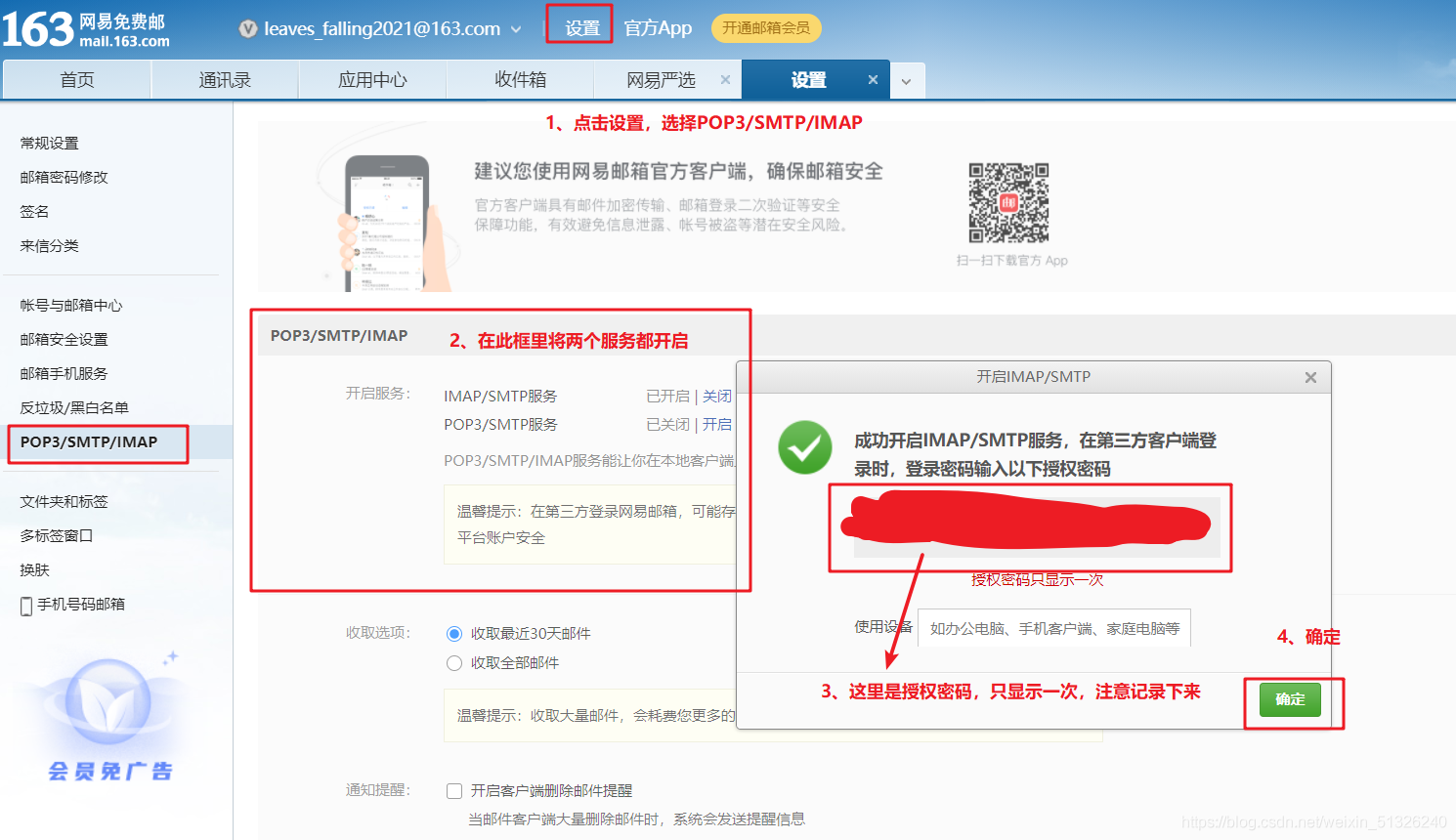Screen dimensions: 1456x840
Task: Switch to the 网易严选 tab
Action: (661, 80)
